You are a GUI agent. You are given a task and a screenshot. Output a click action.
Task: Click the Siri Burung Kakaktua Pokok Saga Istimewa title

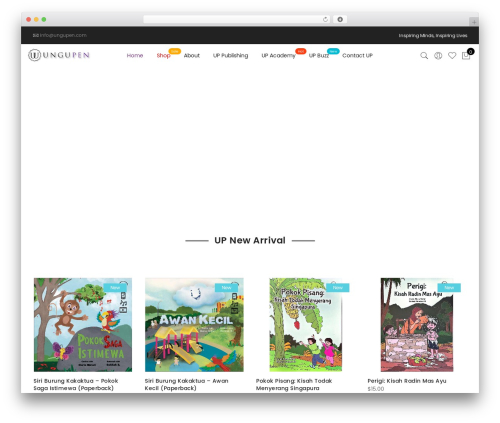click(76, 384)
